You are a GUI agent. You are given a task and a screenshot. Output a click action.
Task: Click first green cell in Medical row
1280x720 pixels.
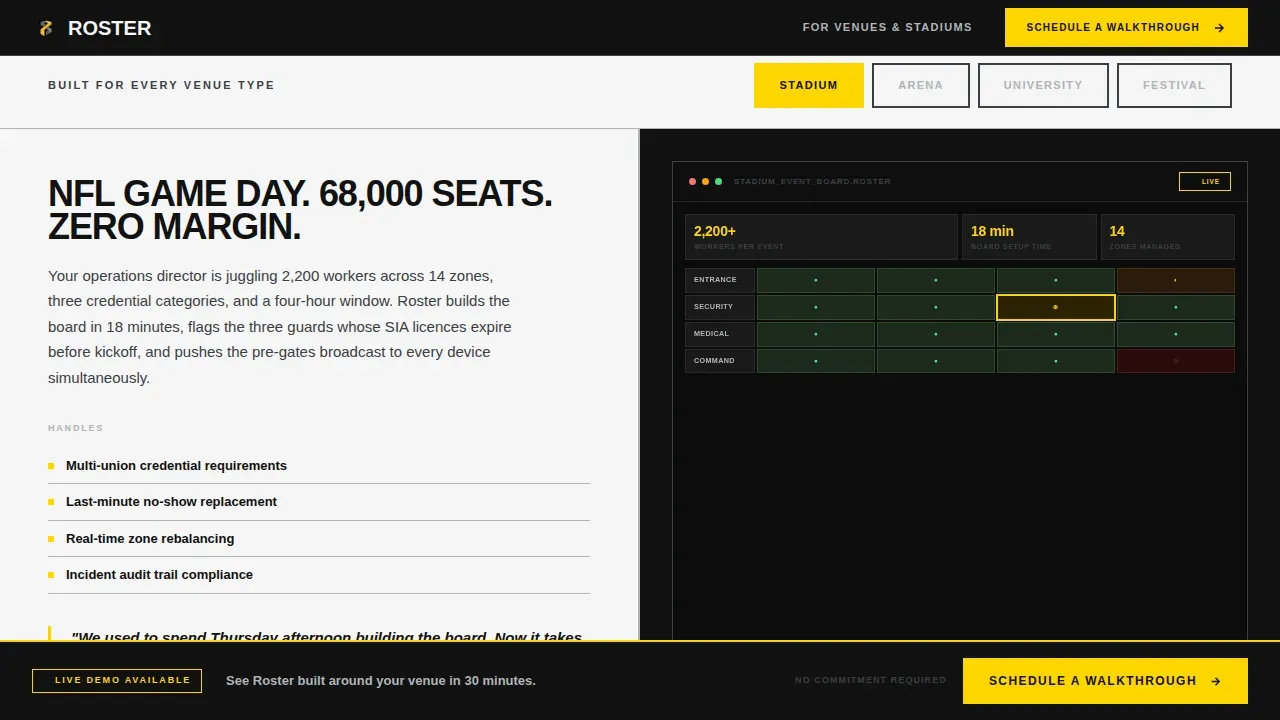click(x=816, y=334)
